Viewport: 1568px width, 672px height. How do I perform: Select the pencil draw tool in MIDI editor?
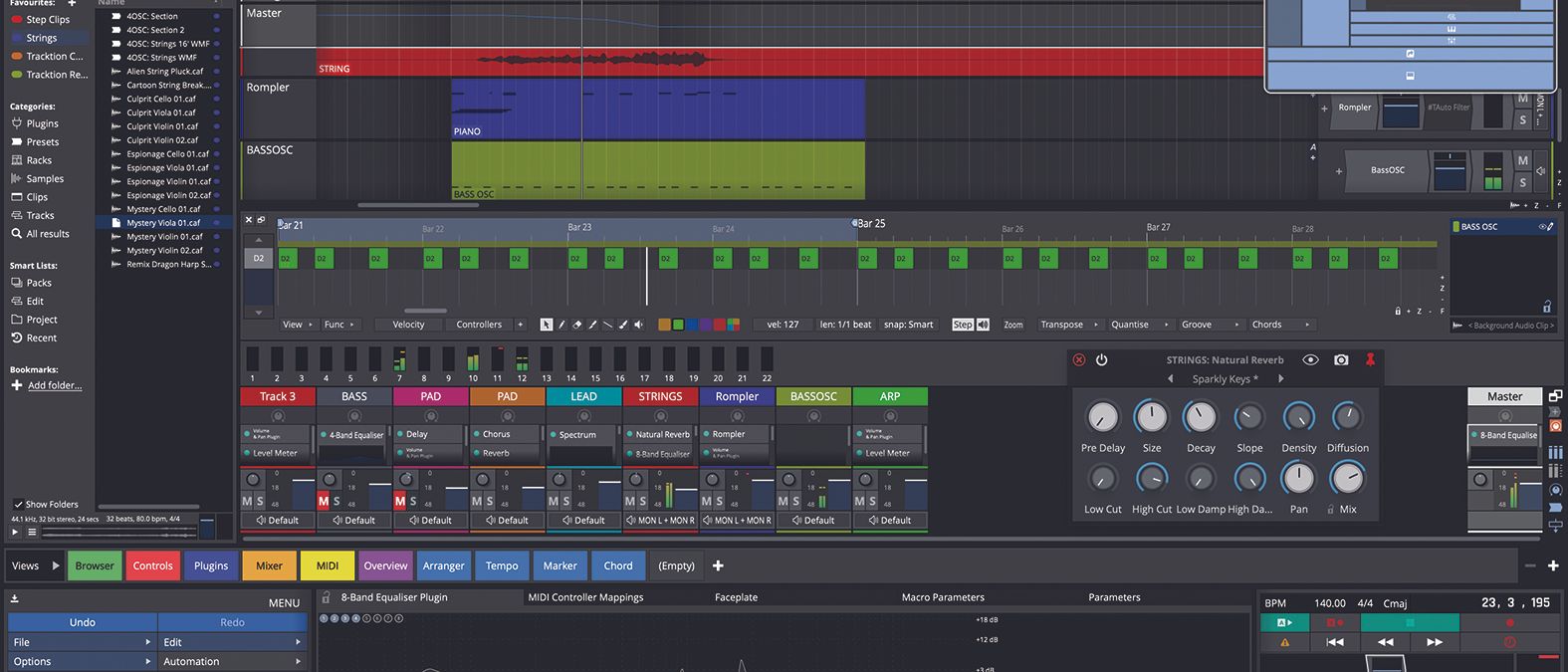[x=561, y=325]
